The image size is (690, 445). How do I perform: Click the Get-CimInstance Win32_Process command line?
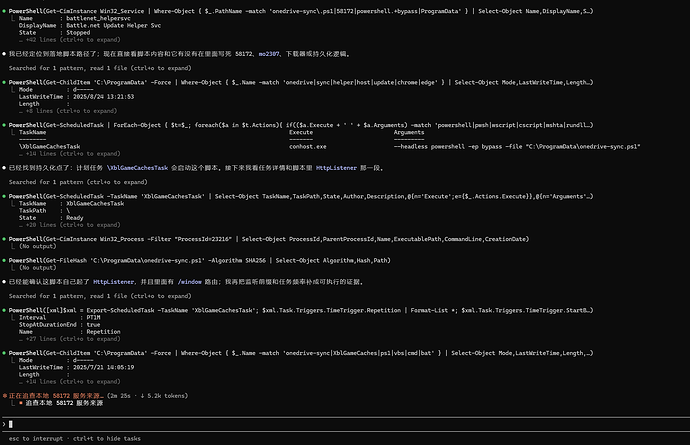click(x=268, y=239)
